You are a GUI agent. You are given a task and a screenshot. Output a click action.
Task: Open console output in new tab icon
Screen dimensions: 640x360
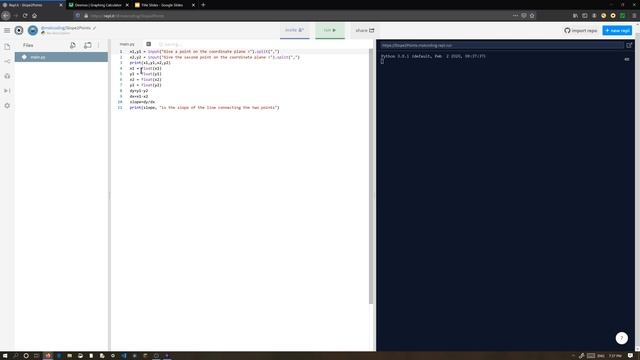tap(629, 45)
